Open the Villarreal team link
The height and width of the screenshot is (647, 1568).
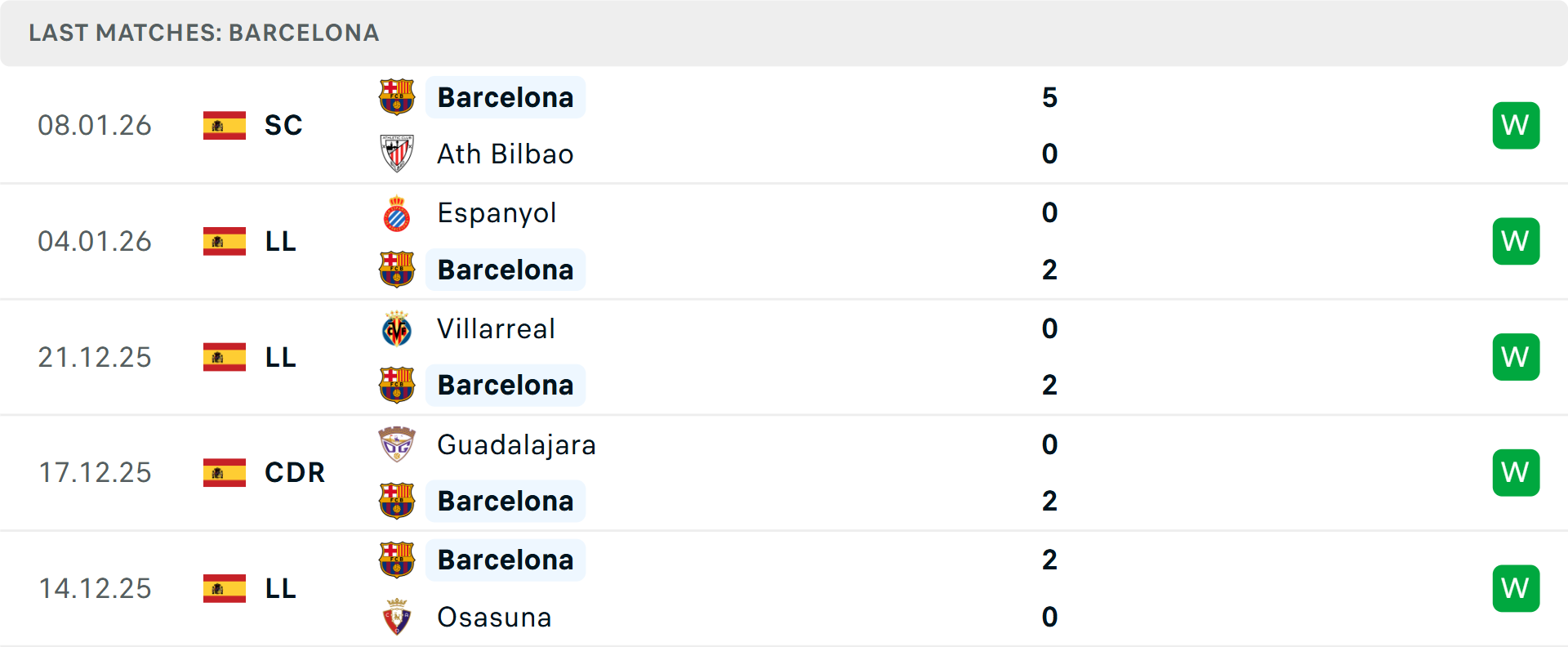496,329
